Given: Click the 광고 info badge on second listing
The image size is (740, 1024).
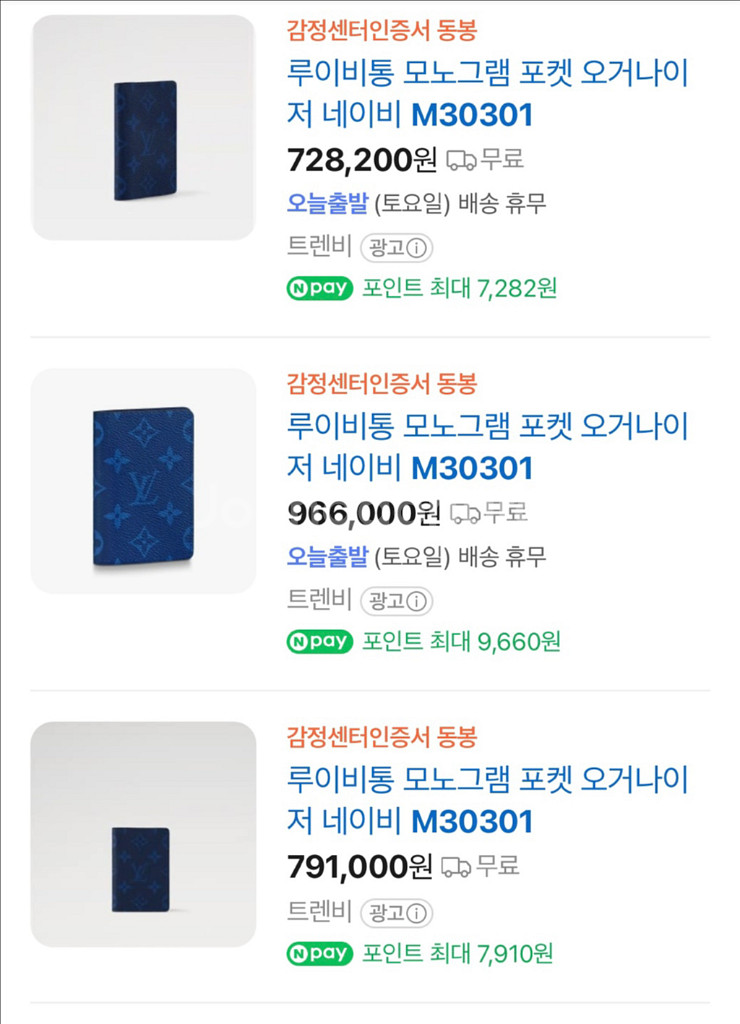Looking at the screenshot, I should coord(396,600).
